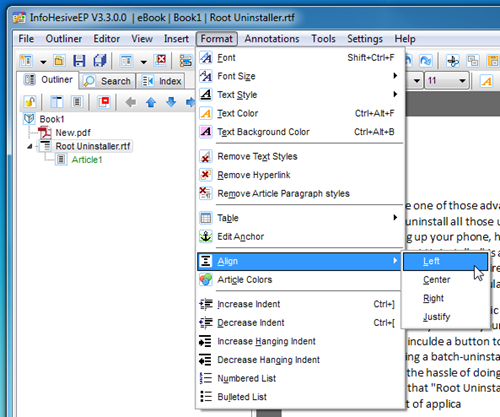The width and height of the screenshot is (500, 417).
Task: Apply Decrease Indent
Action: point(300,323)
